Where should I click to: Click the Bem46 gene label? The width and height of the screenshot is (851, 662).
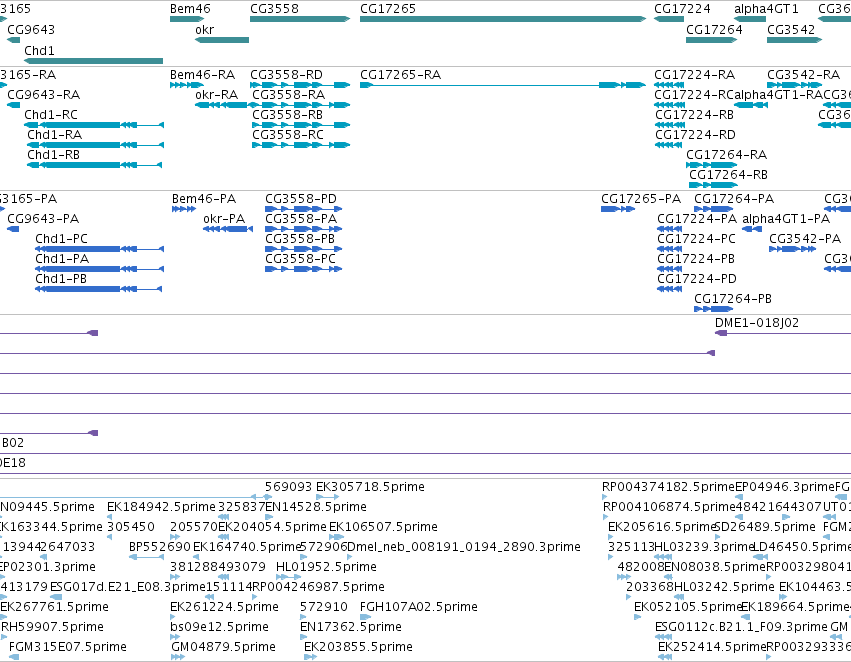tap(190, 9)
